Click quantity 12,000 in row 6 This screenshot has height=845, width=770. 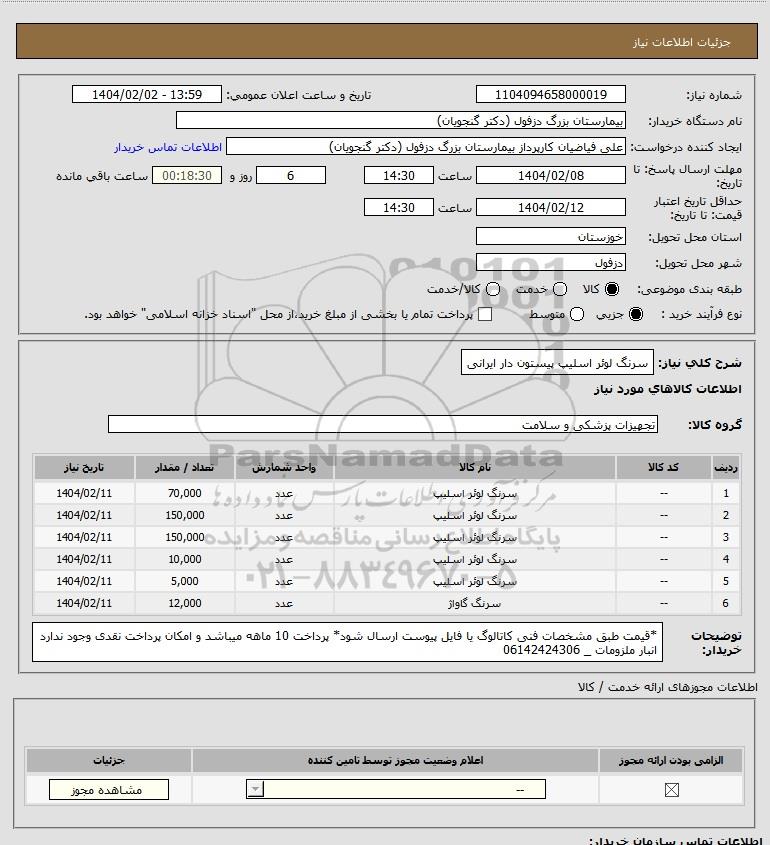pos(185,603)
